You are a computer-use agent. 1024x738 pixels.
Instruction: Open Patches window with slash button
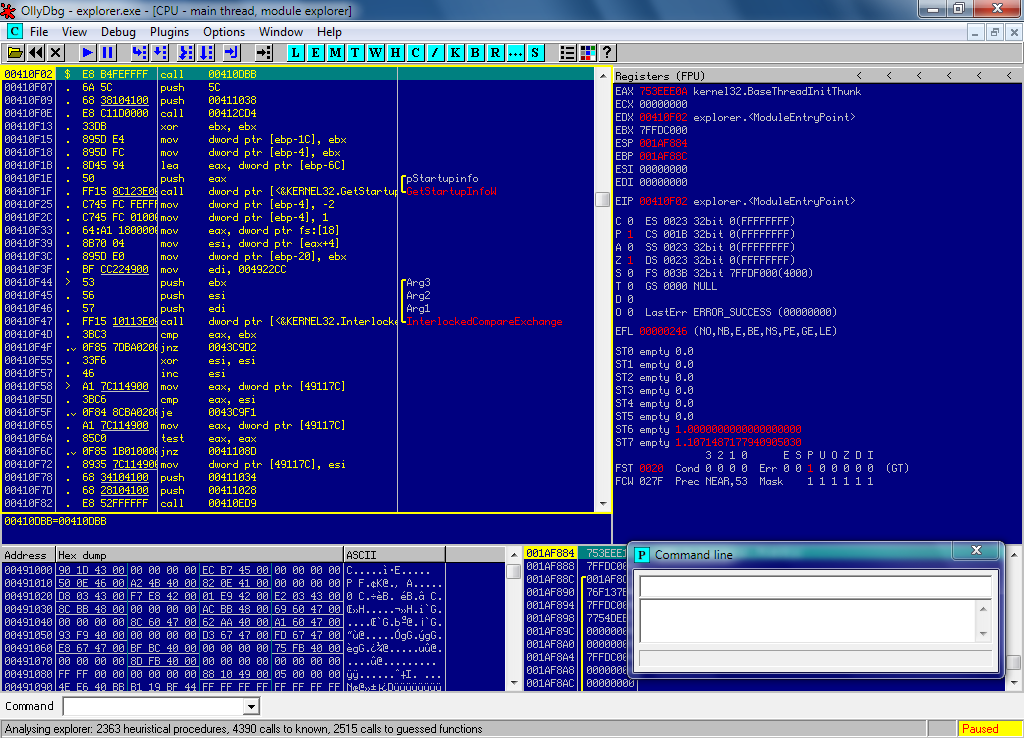(435, 53)
